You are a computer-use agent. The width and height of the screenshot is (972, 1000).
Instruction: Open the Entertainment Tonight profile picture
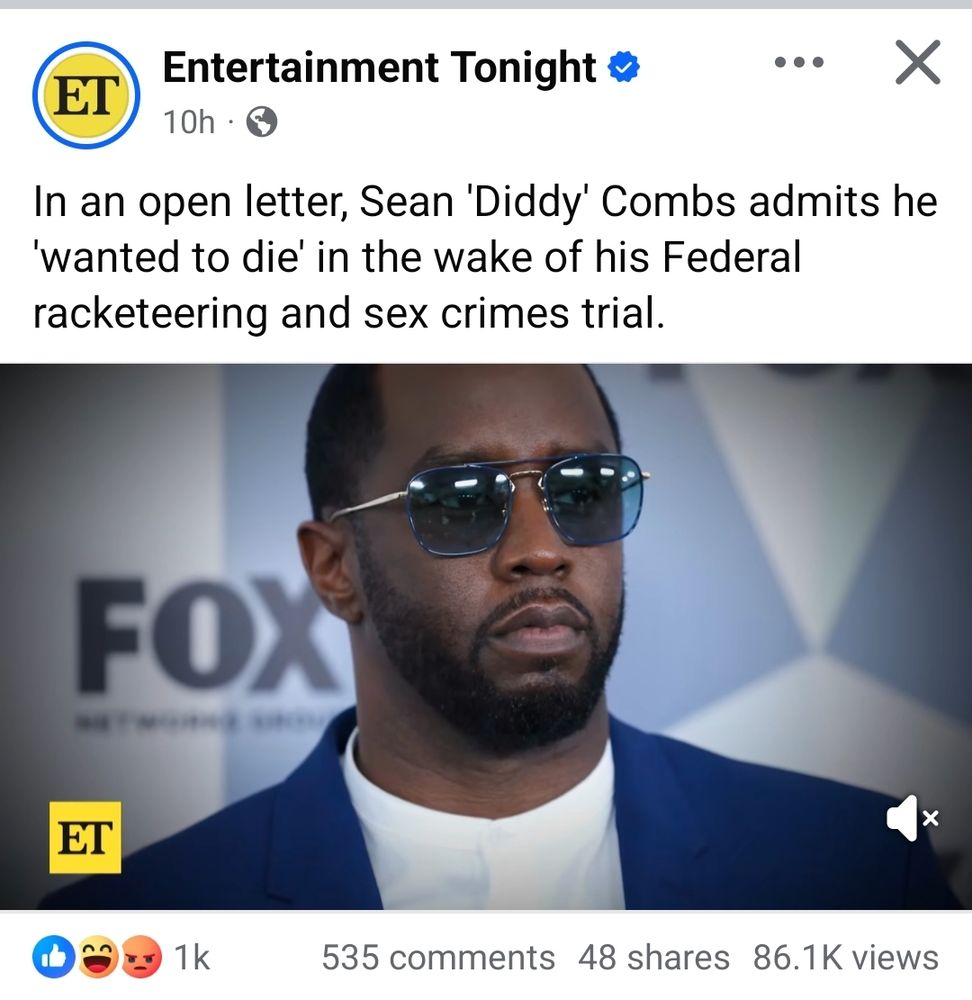coord(86,95)
